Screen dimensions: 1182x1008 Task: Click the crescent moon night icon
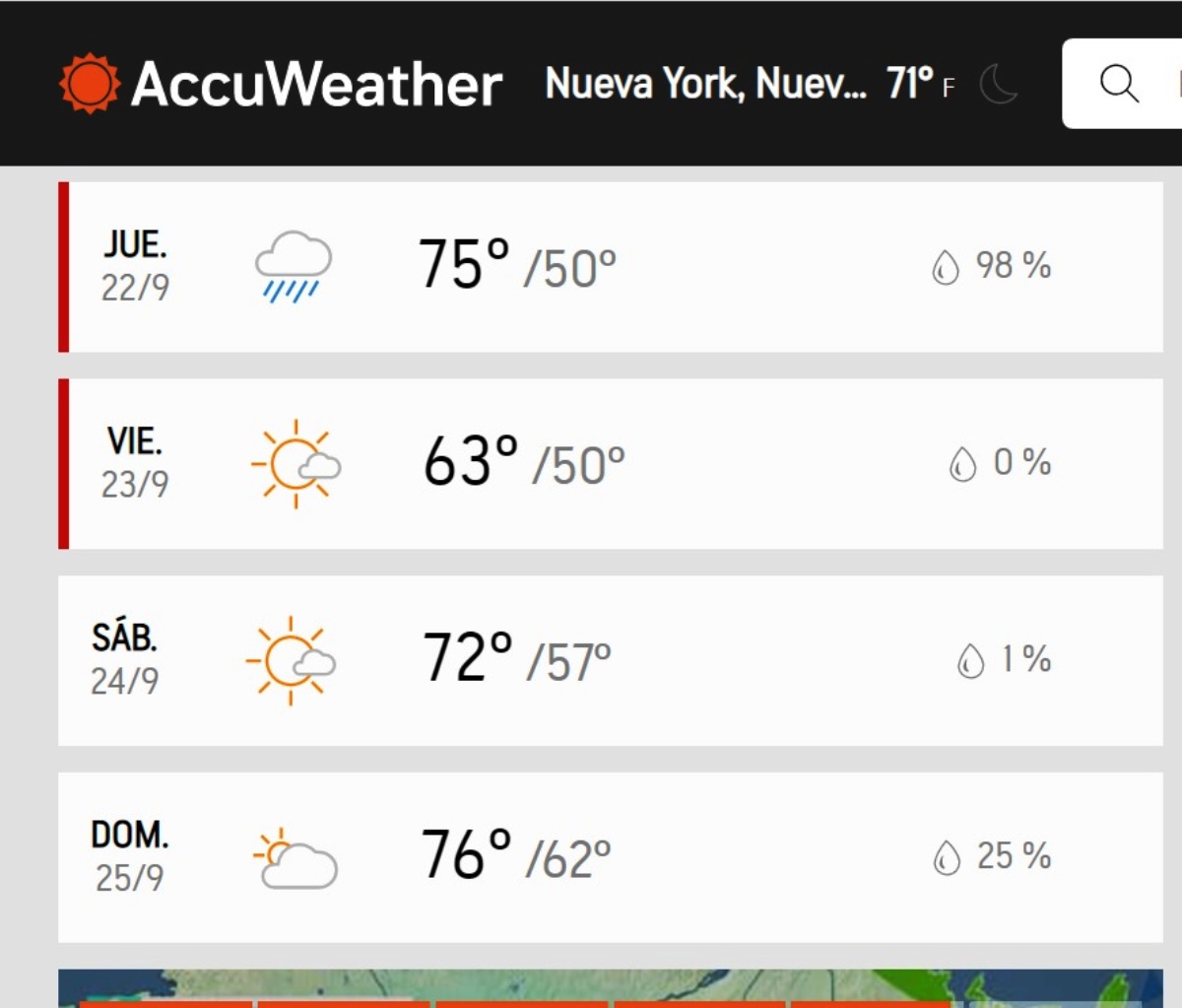(x=999, y=84)
